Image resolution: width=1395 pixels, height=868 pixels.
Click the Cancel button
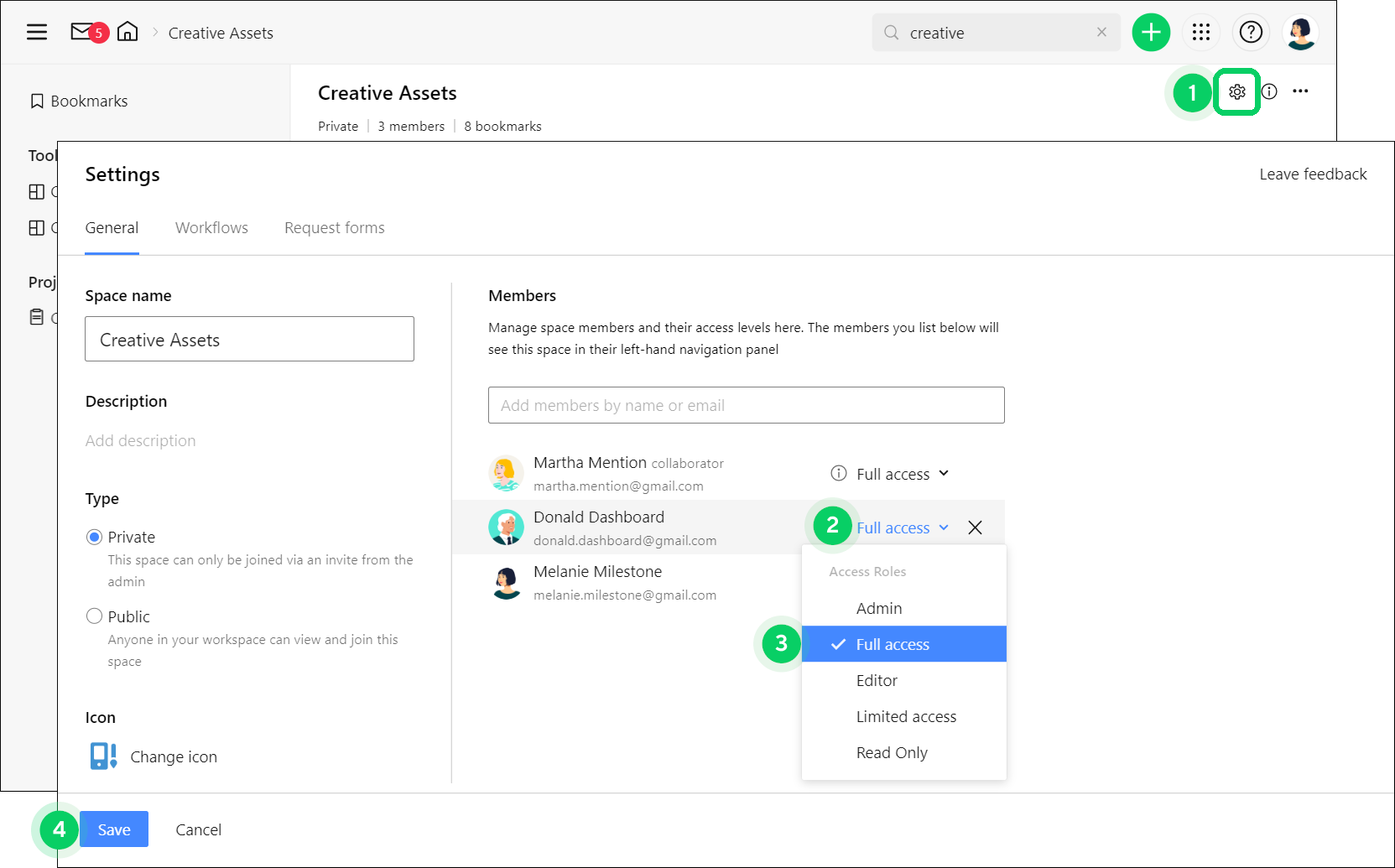tap(199, 829)
